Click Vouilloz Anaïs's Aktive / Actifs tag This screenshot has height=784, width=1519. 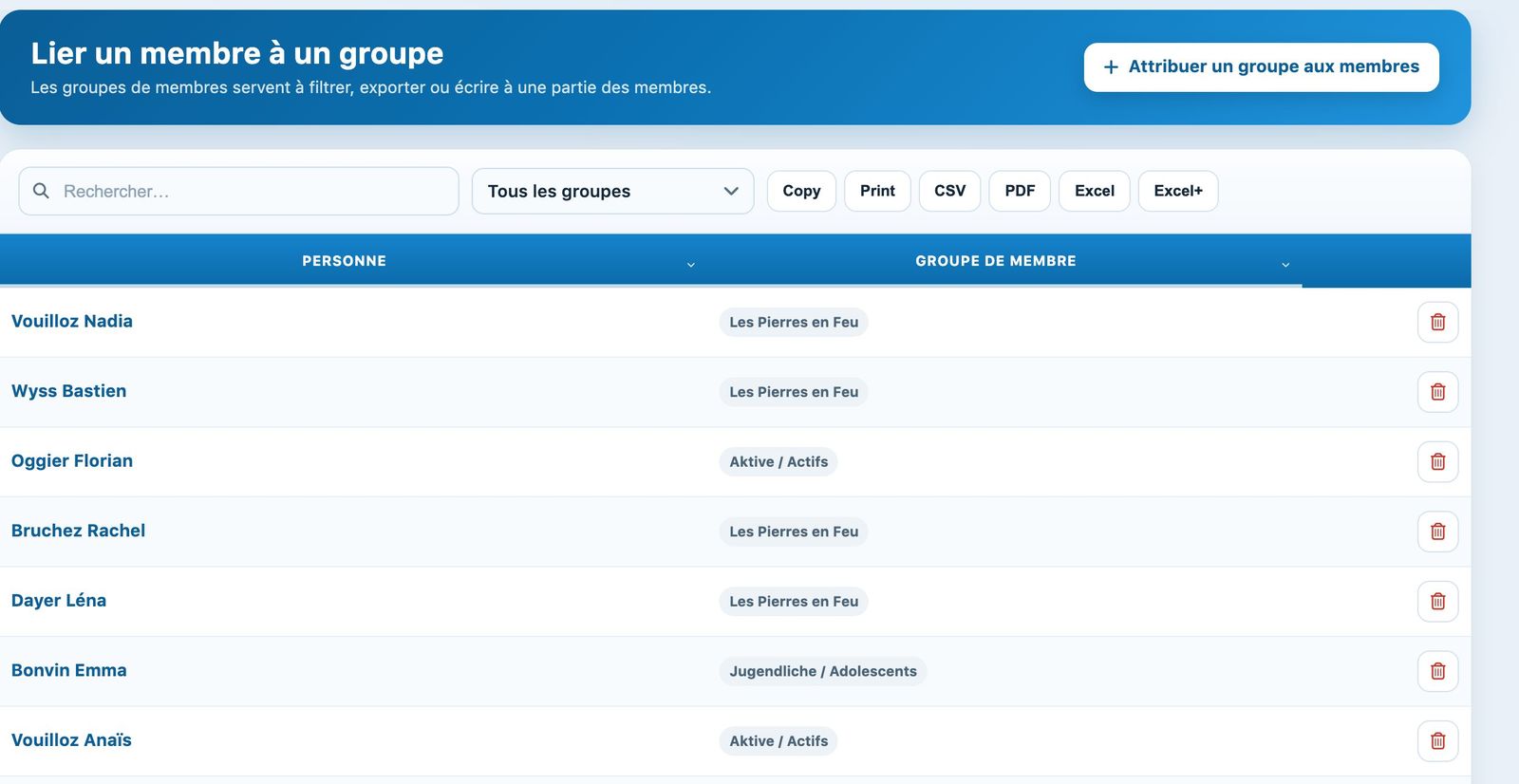pyautogui.click(x=778, y=740)
